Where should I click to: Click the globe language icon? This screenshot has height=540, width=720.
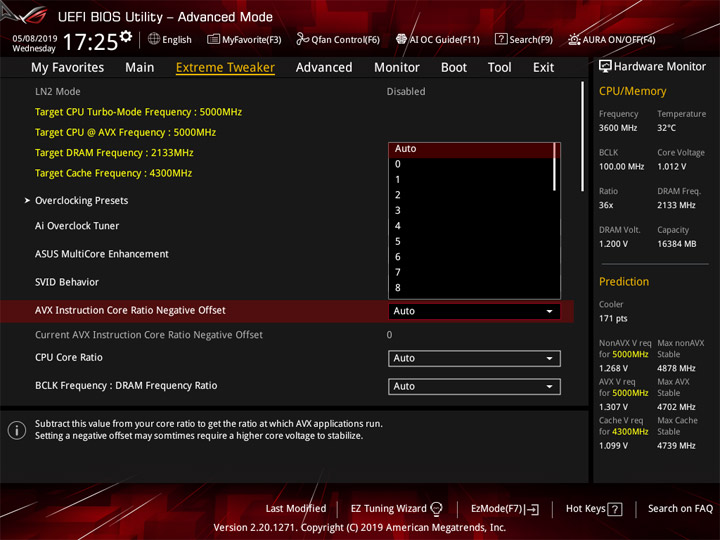click(x=154, y=39)
